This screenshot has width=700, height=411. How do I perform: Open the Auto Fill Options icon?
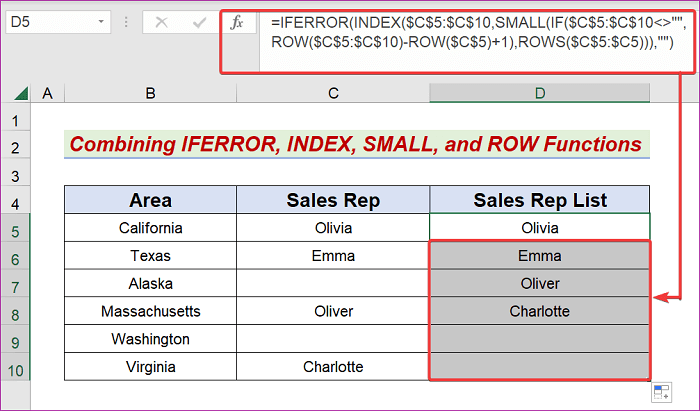(x=660, y=391)
